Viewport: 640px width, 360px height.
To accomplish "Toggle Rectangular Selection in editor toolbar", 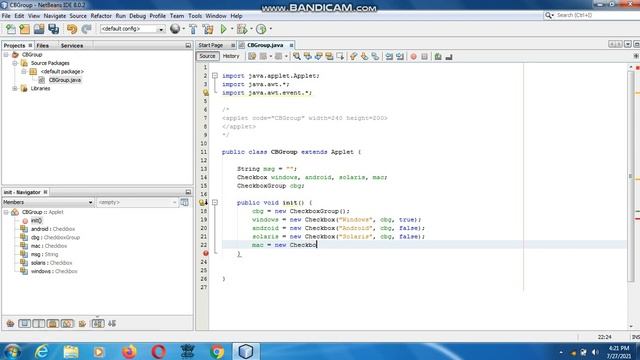I will click(x=340, y=56).
